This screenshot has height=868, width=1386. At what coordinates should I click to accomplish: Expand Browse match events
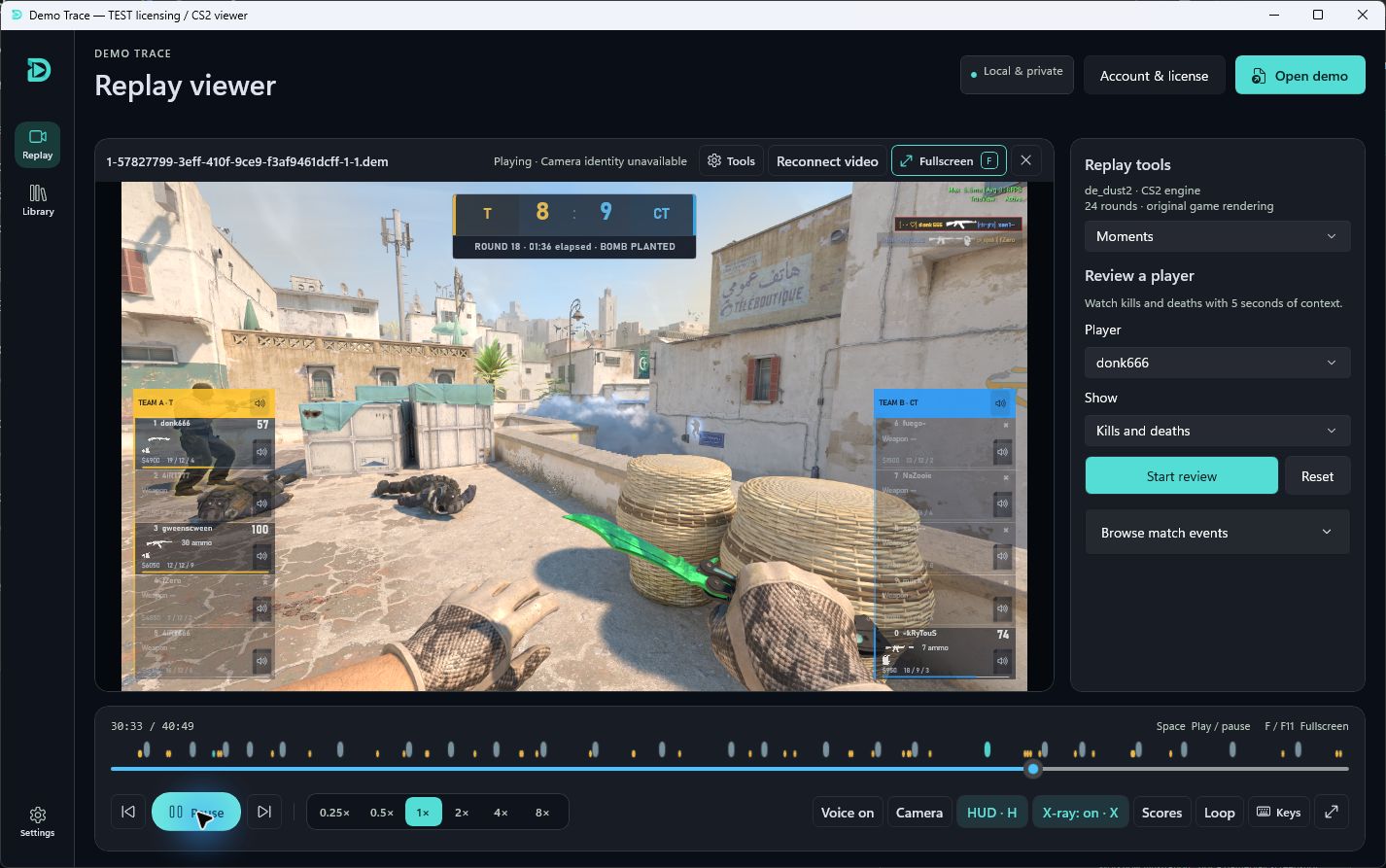1217,533
